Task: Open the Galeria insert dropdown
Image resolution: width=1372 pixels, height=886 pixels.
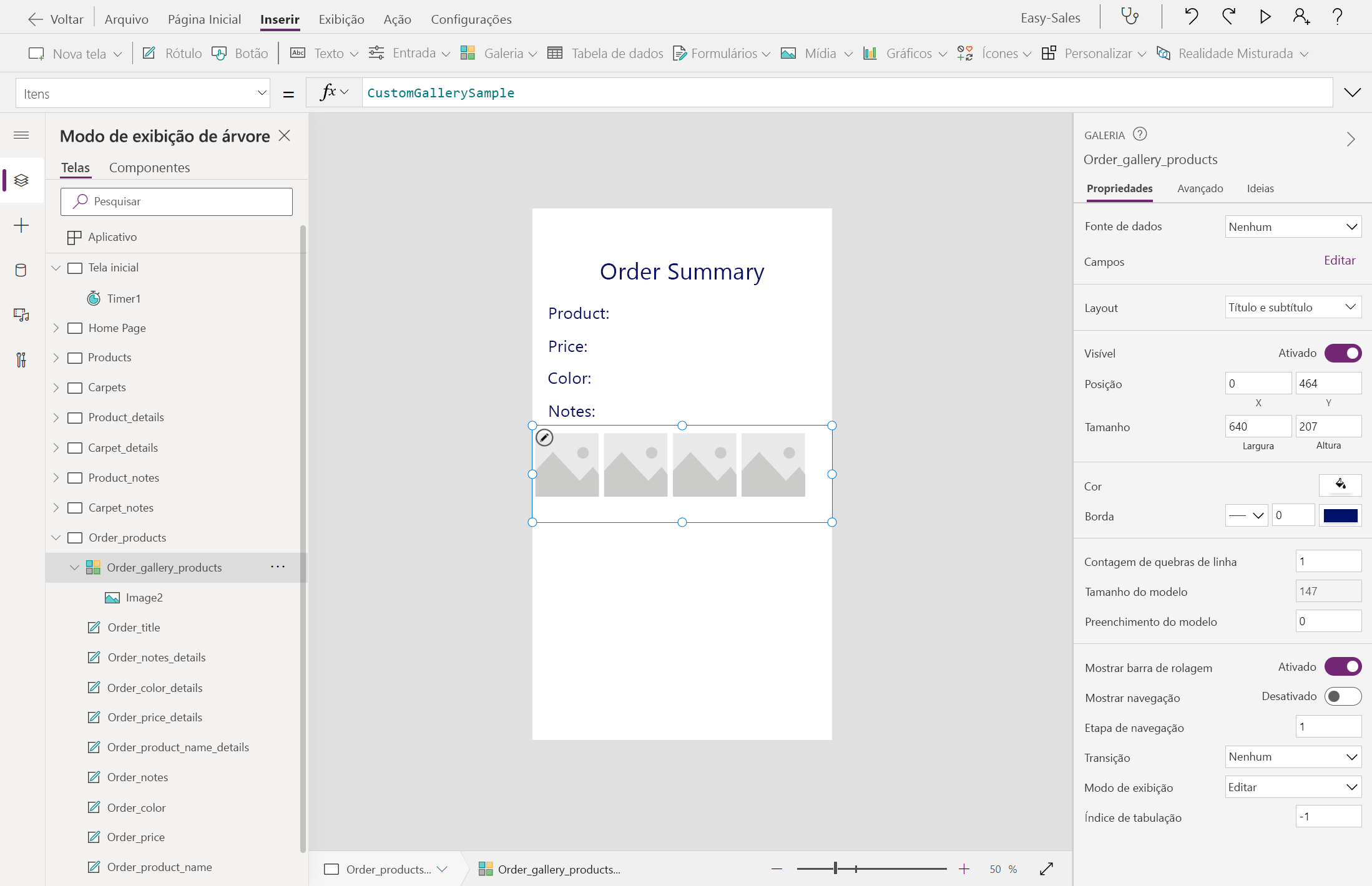Action: [498, 54]
